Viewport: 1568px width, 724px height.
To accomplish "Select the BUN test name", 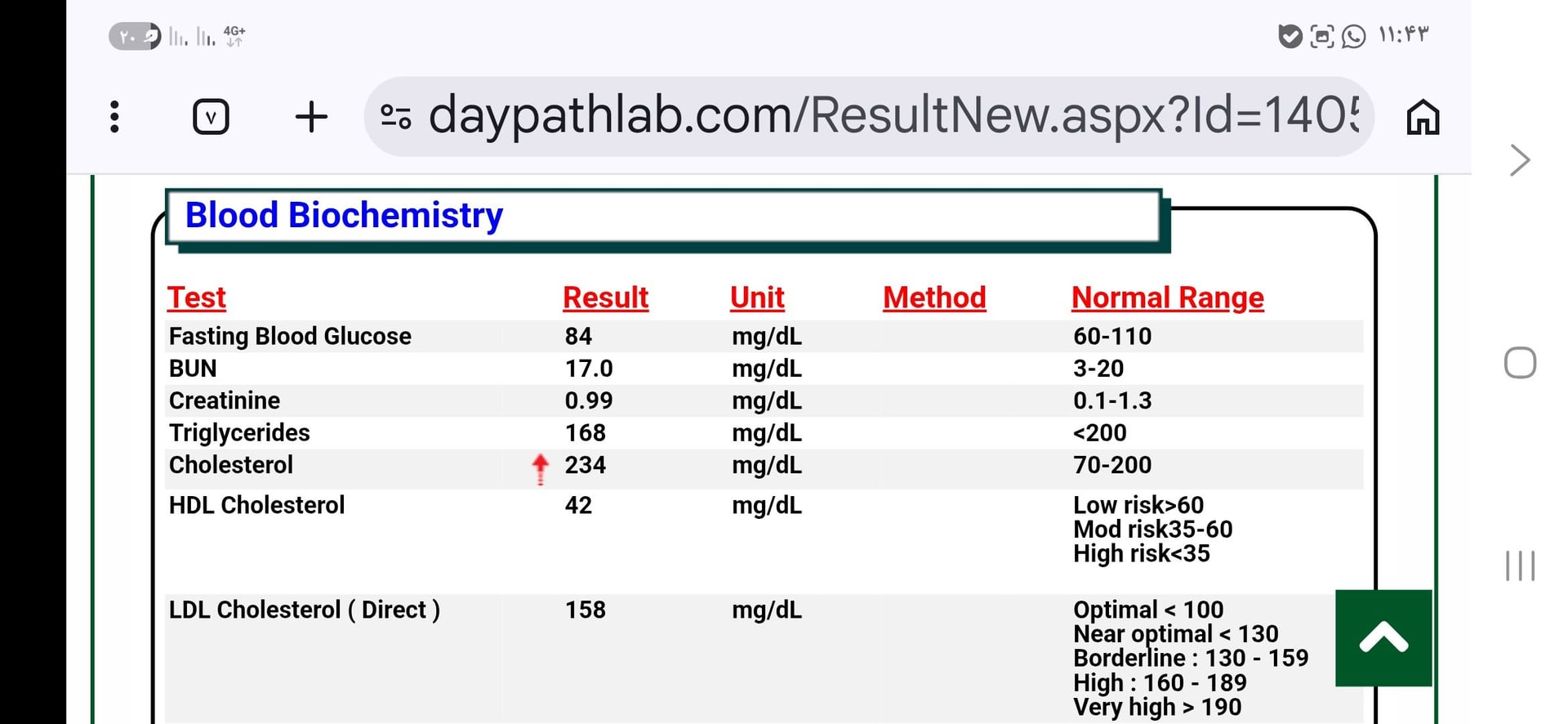I will [193, 369].
